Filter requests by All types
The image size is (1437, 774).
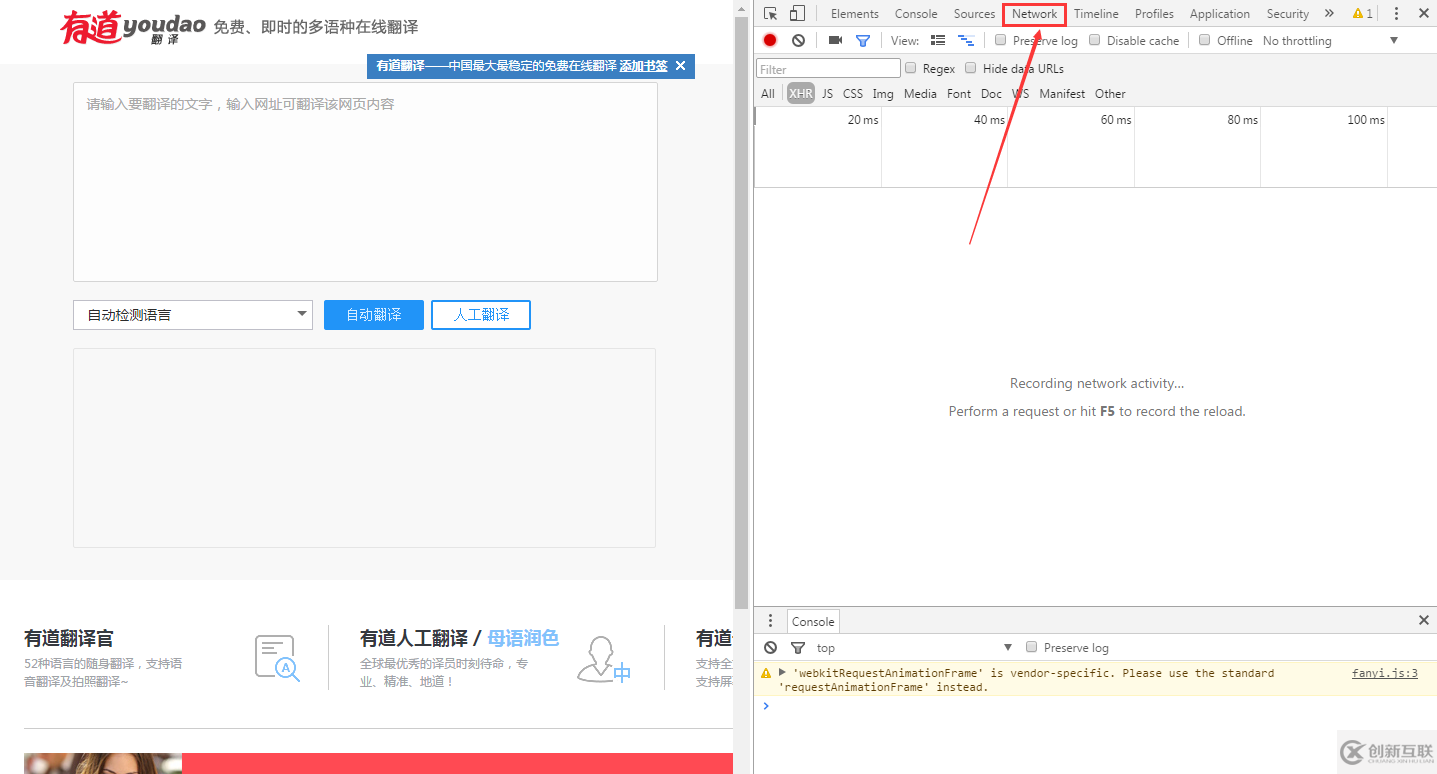click(x=768, y=94)
